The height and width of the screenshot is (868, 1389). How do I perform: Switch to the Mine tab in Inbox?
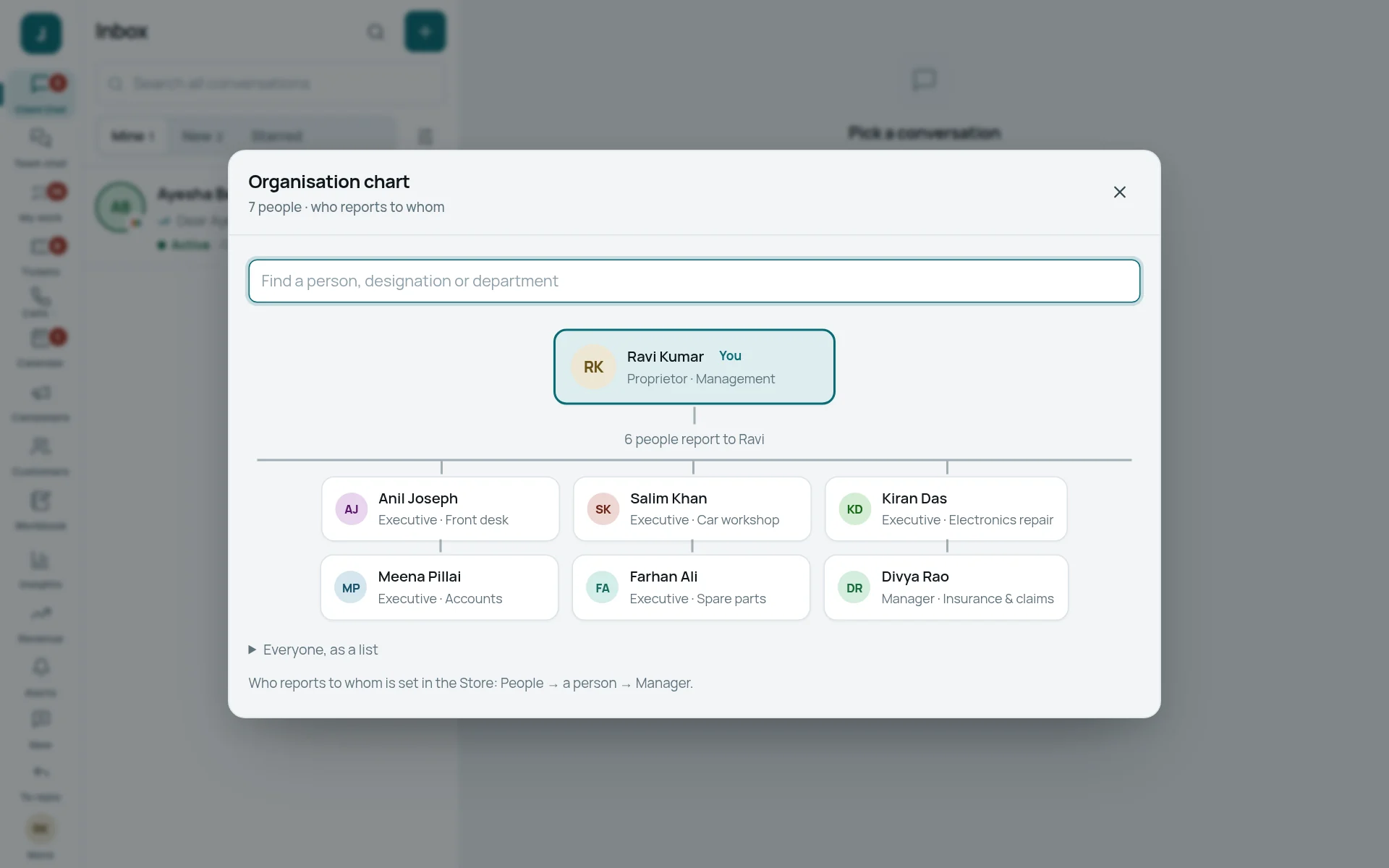coord(133,136)
